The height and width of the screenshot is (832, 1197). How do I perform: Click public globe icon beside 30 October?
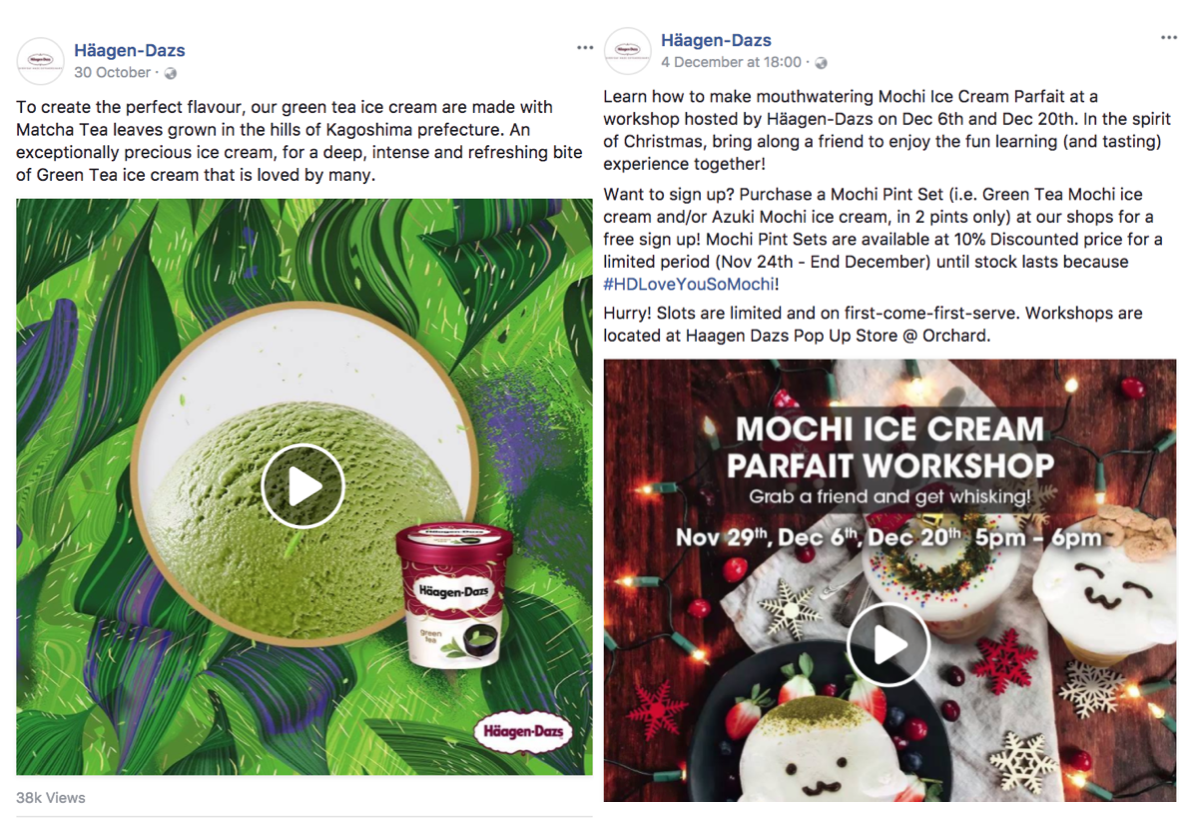point(170,73)
